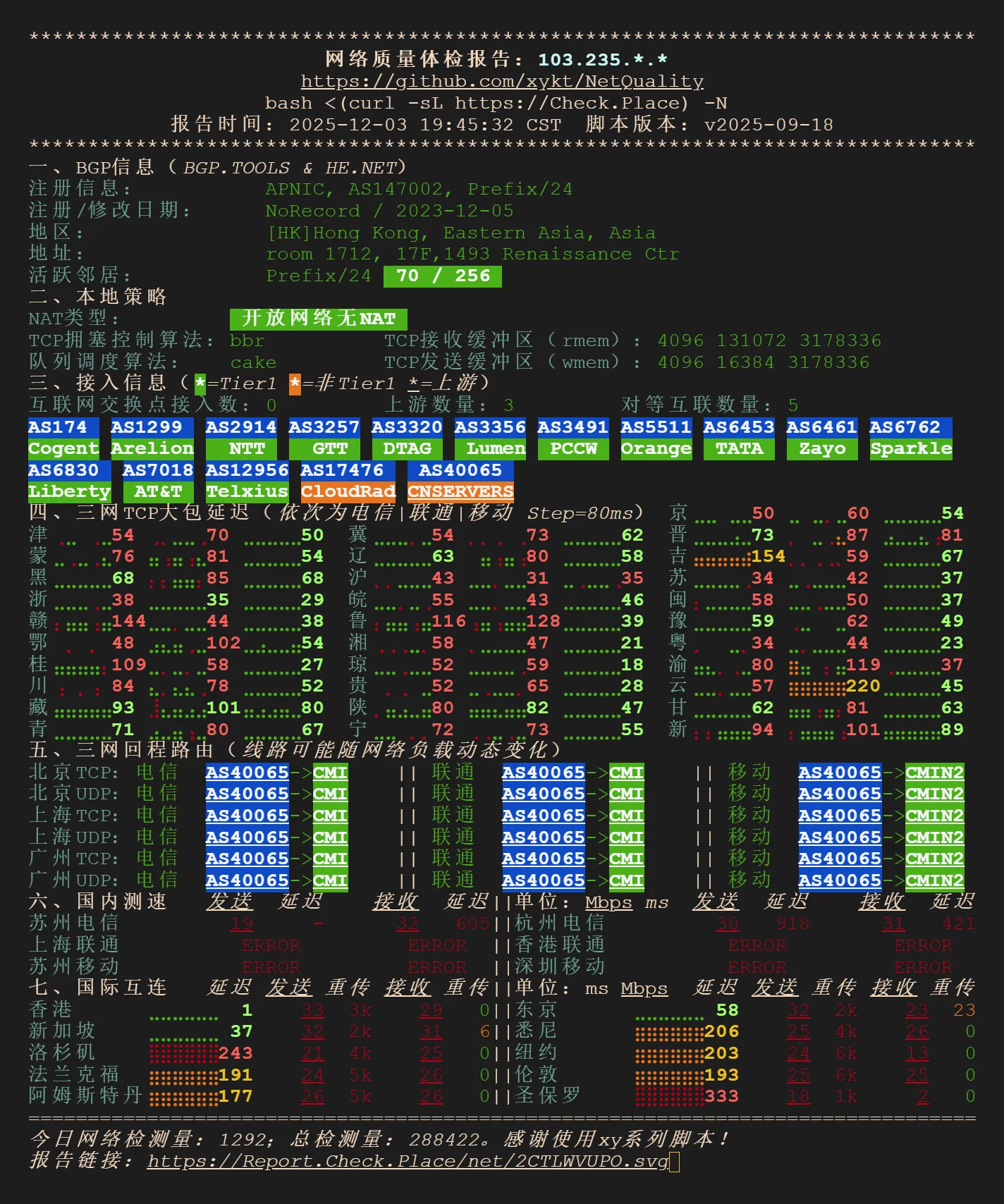Select the green 开放网络无NAT badge

[318, 319]
